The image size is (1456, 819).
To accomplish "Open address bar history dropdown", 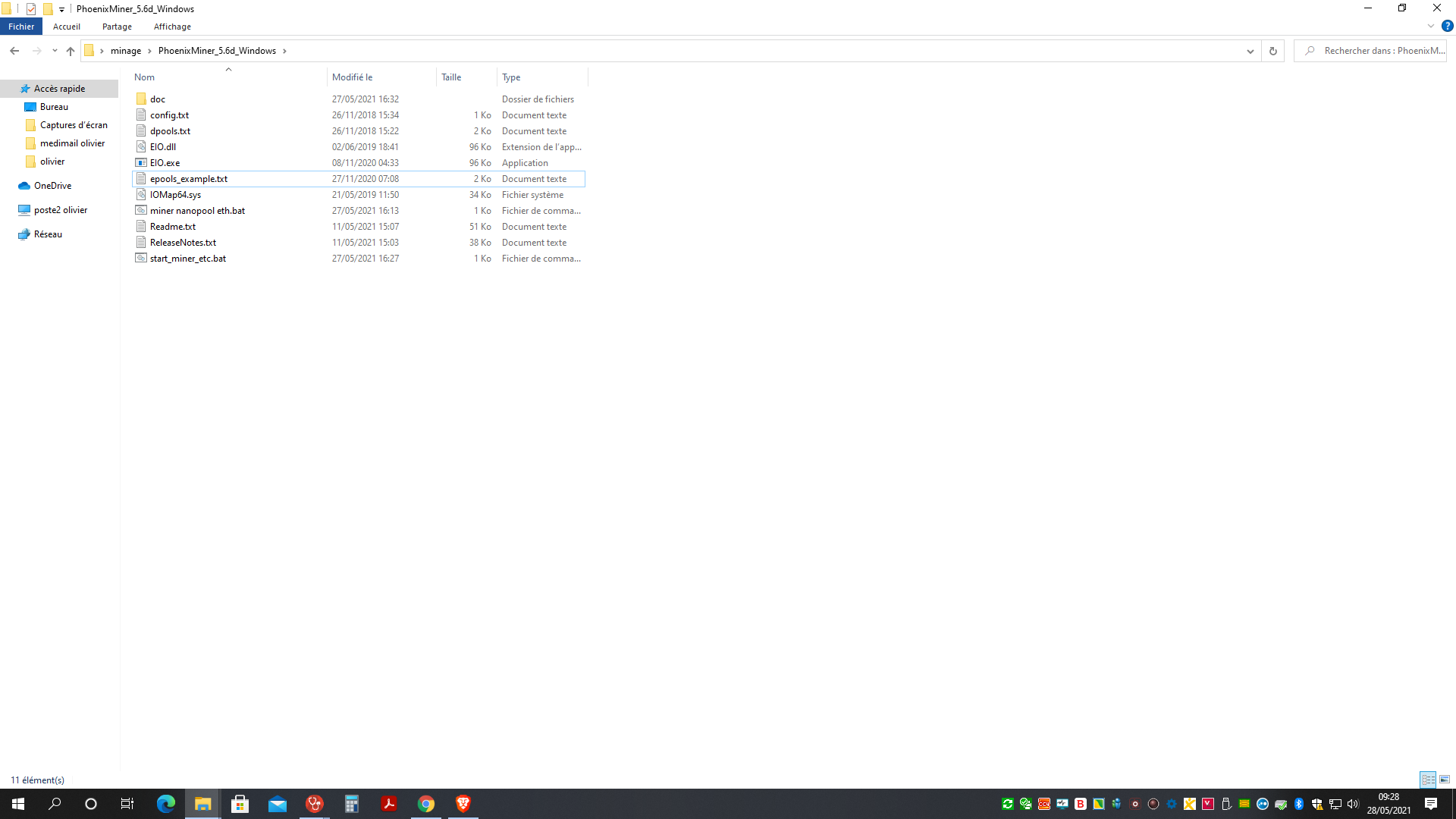I will point(1250,51).
